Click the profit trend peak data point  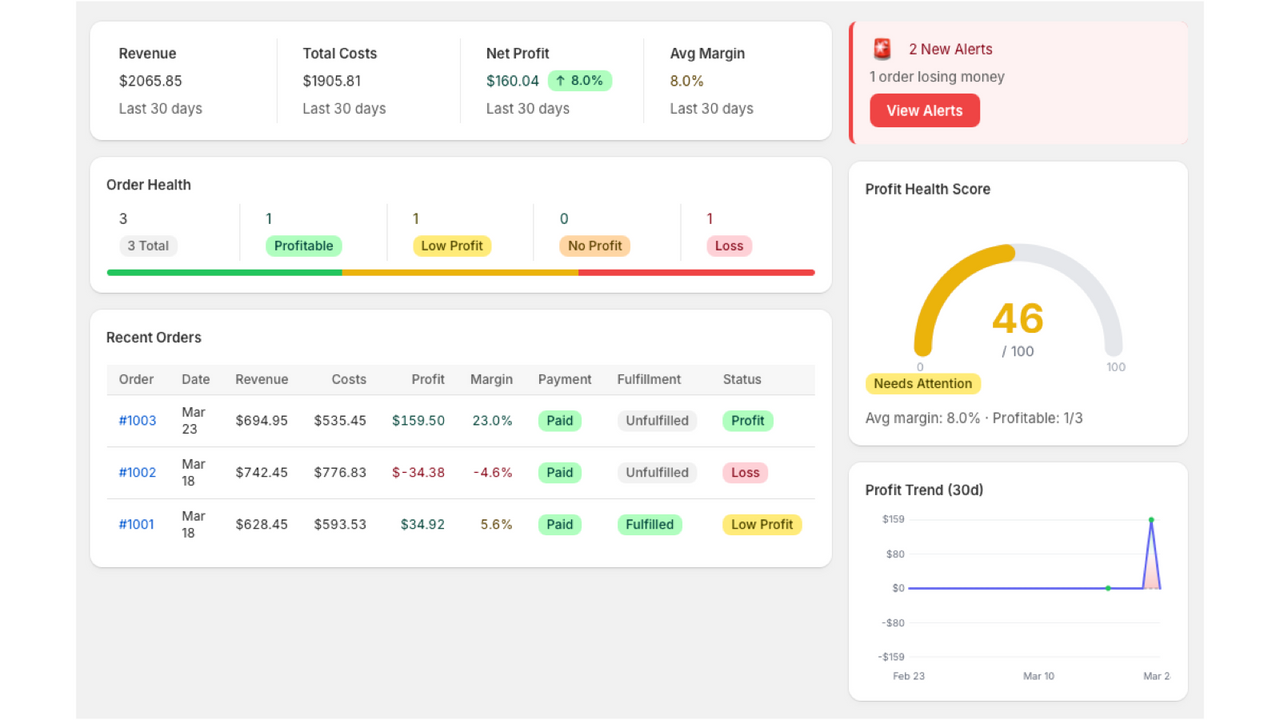tap(1151, 520)
